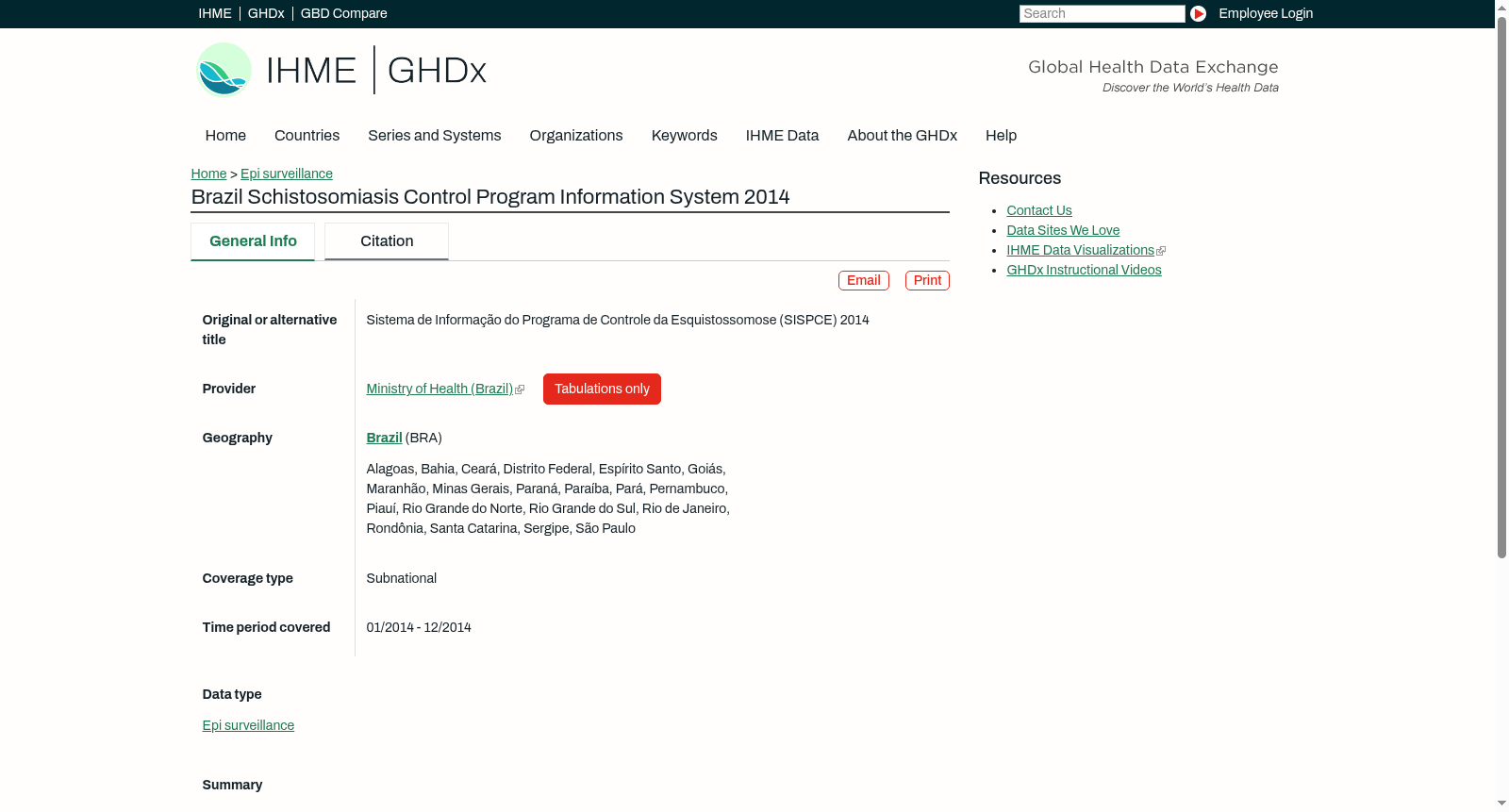Viewport: 1509px width, 812px height.
Task: Go to Home in main navigation
Action: pos(225,136)
